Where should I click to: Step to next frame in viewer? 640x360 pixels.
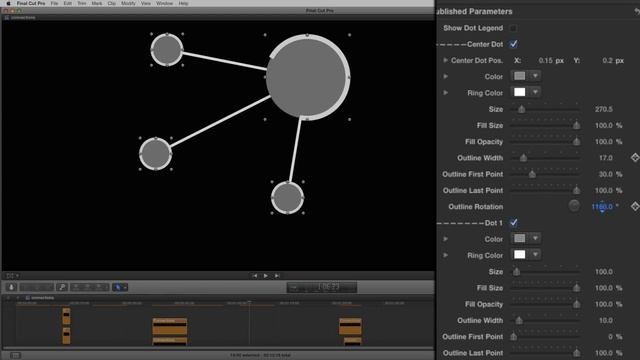[x=277, y=276]
